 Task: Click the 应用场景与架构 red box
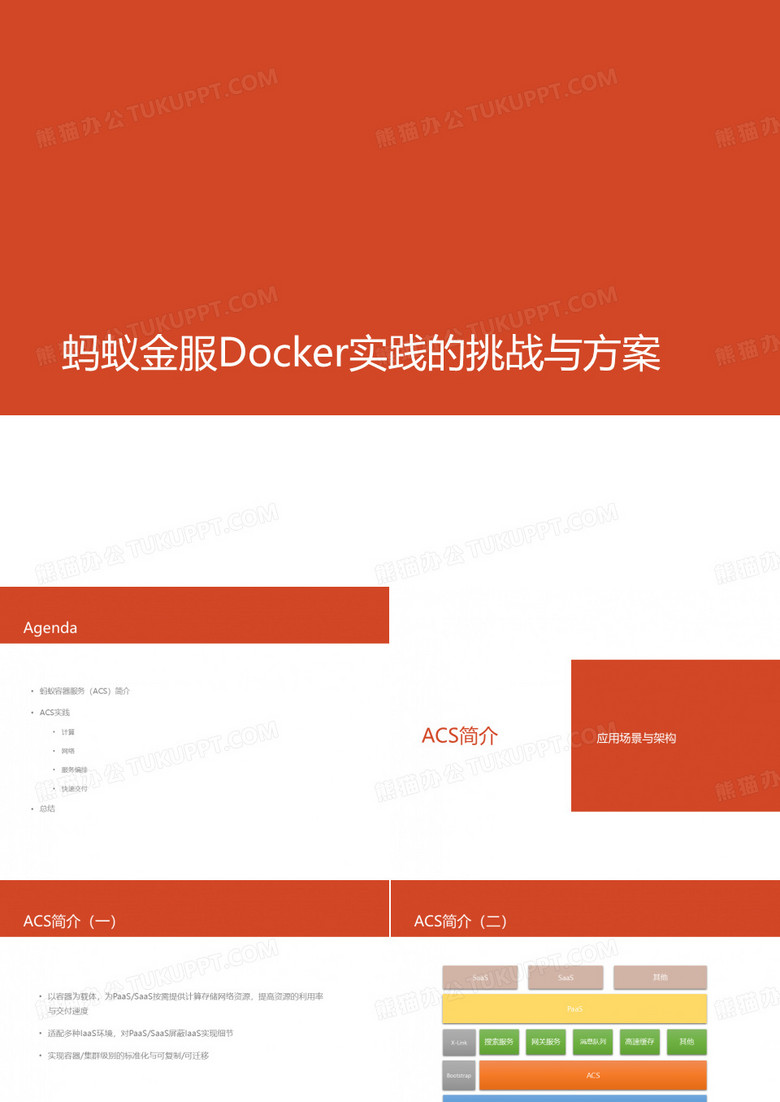tap(675, 736)
